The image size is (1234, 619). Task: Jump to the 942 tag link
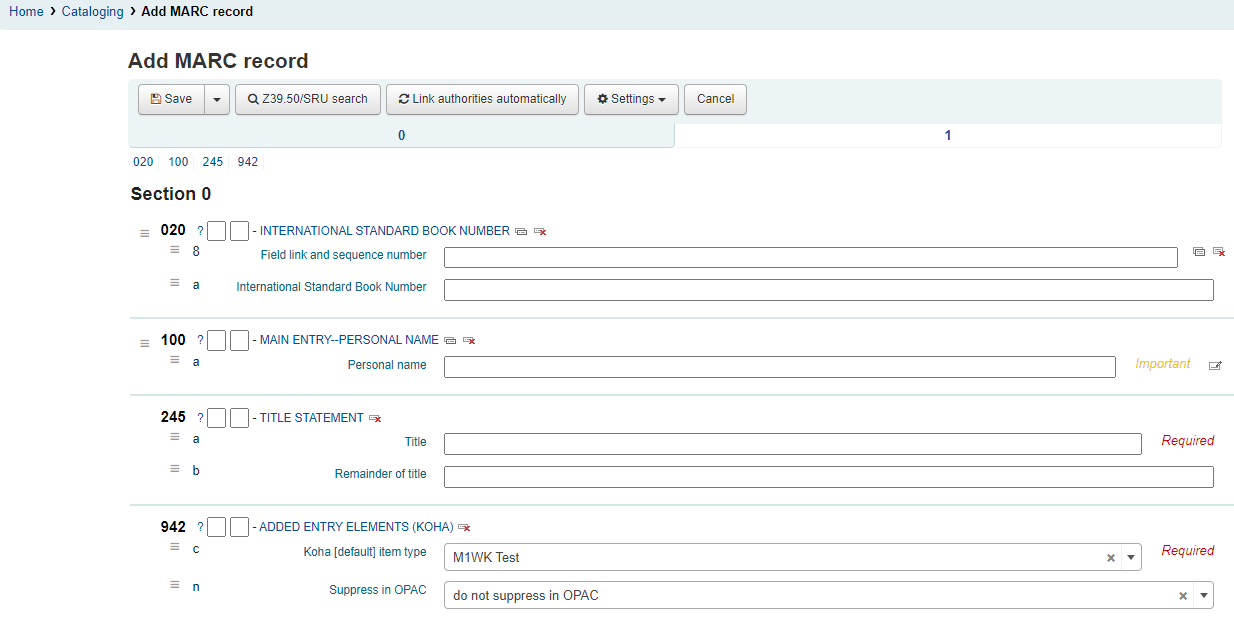(x=248, y=162)
